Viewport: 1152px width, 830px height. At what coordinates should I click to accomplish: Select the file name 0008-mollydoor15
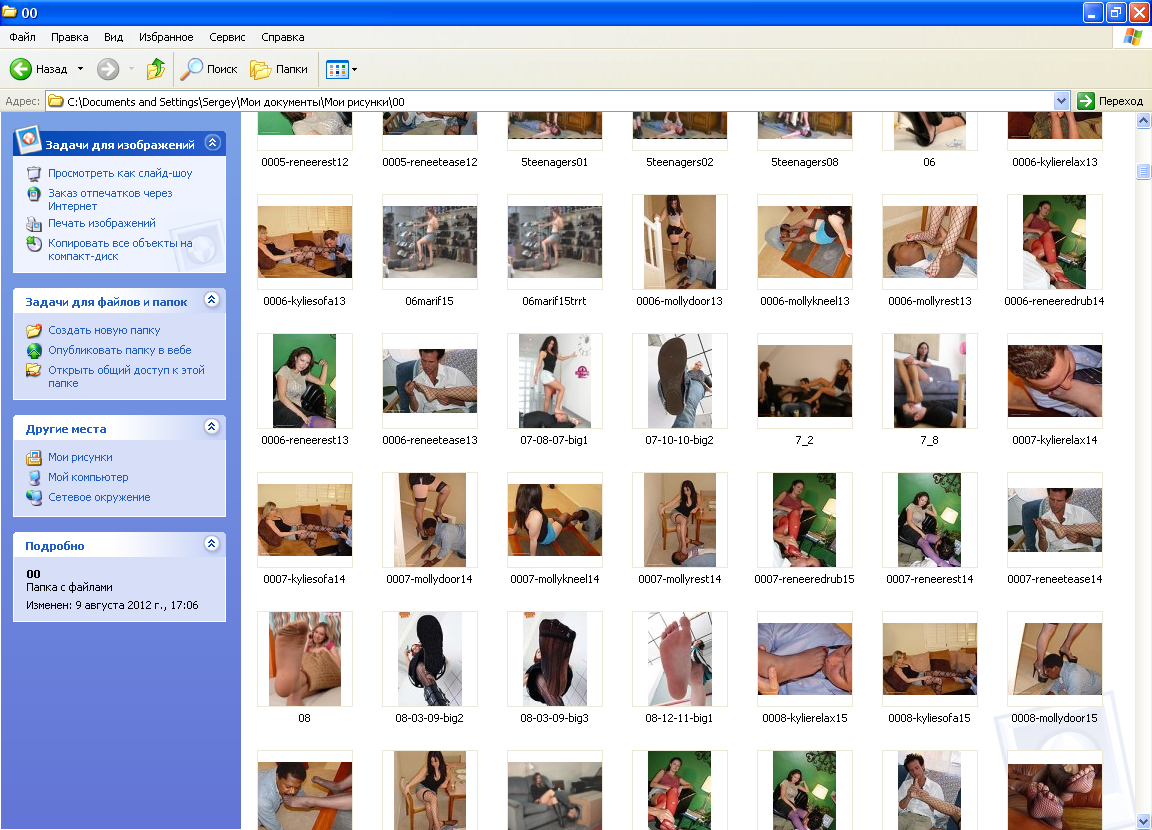tap(1054, 718)
